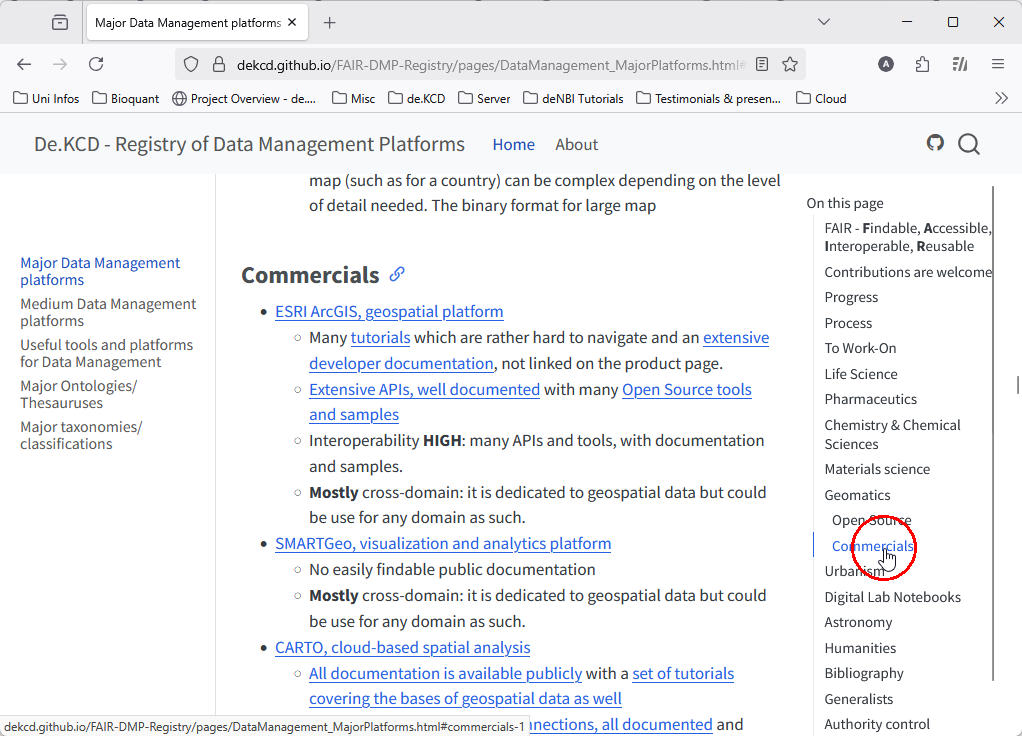
Task: Select Commercials in the On this page outline
Action: 871,546
